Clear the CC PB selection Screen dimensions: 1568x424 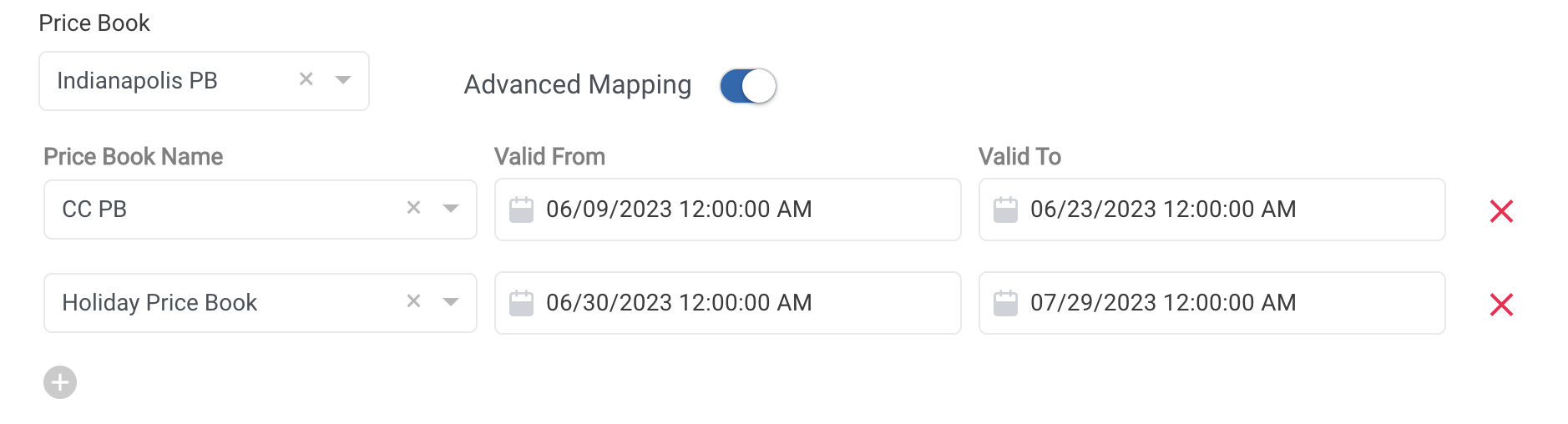(413, 208)
